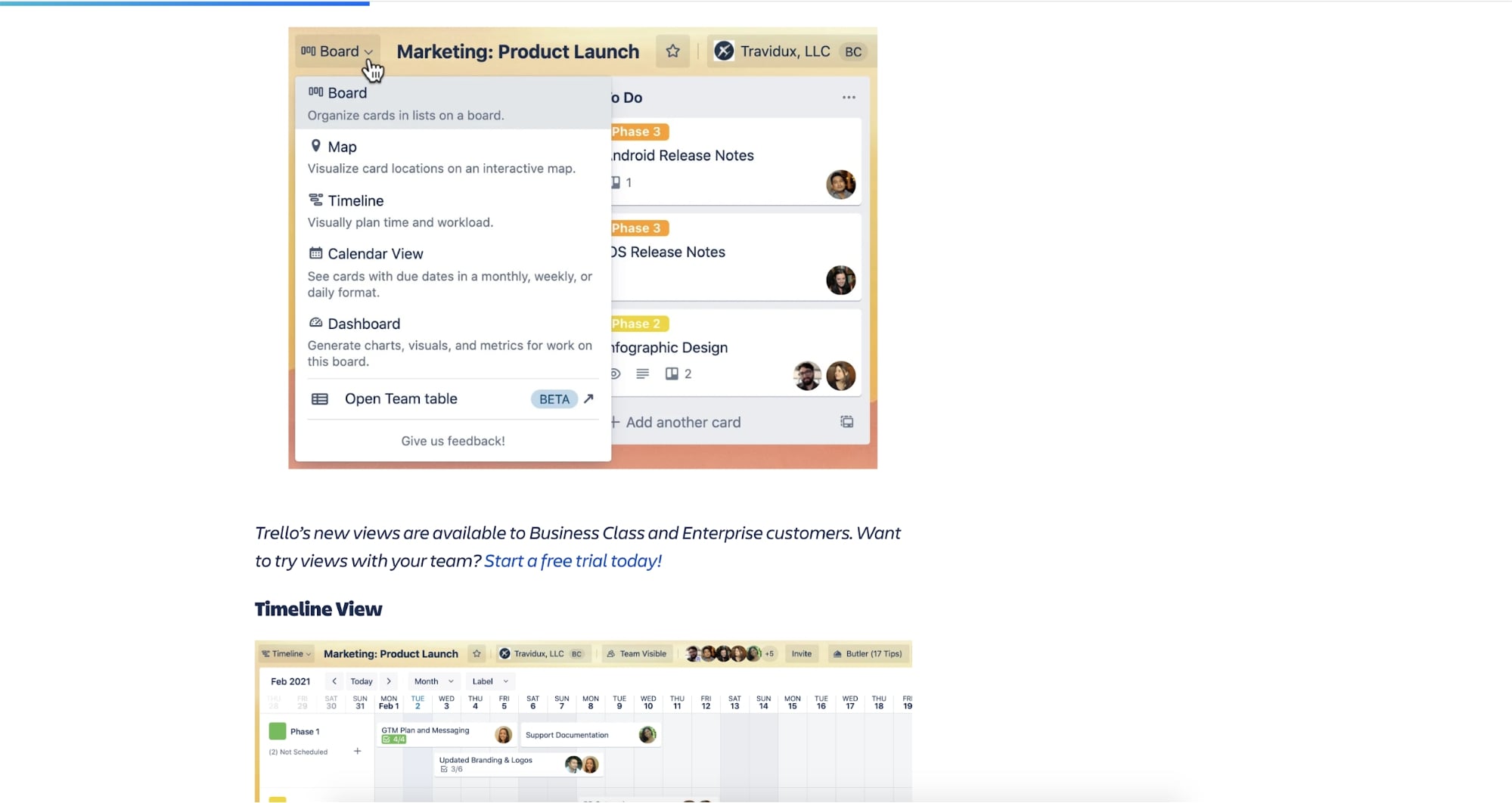Open the Label grouping dropdown
The image size is (1512, 803).
point(490,681)
